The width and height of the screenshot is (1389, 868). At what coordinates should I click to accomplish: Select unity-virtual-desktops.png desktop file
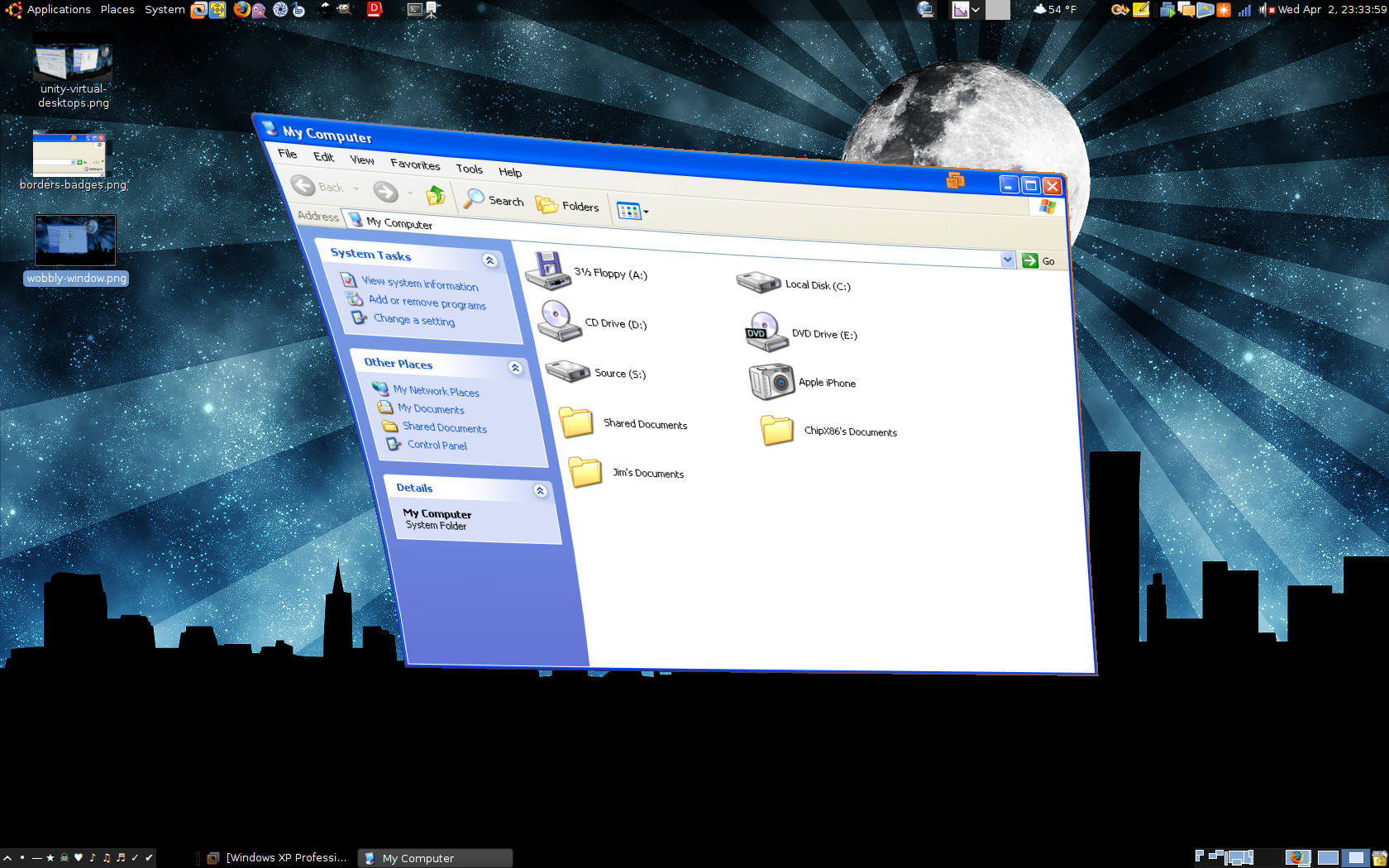pos(73,72)
